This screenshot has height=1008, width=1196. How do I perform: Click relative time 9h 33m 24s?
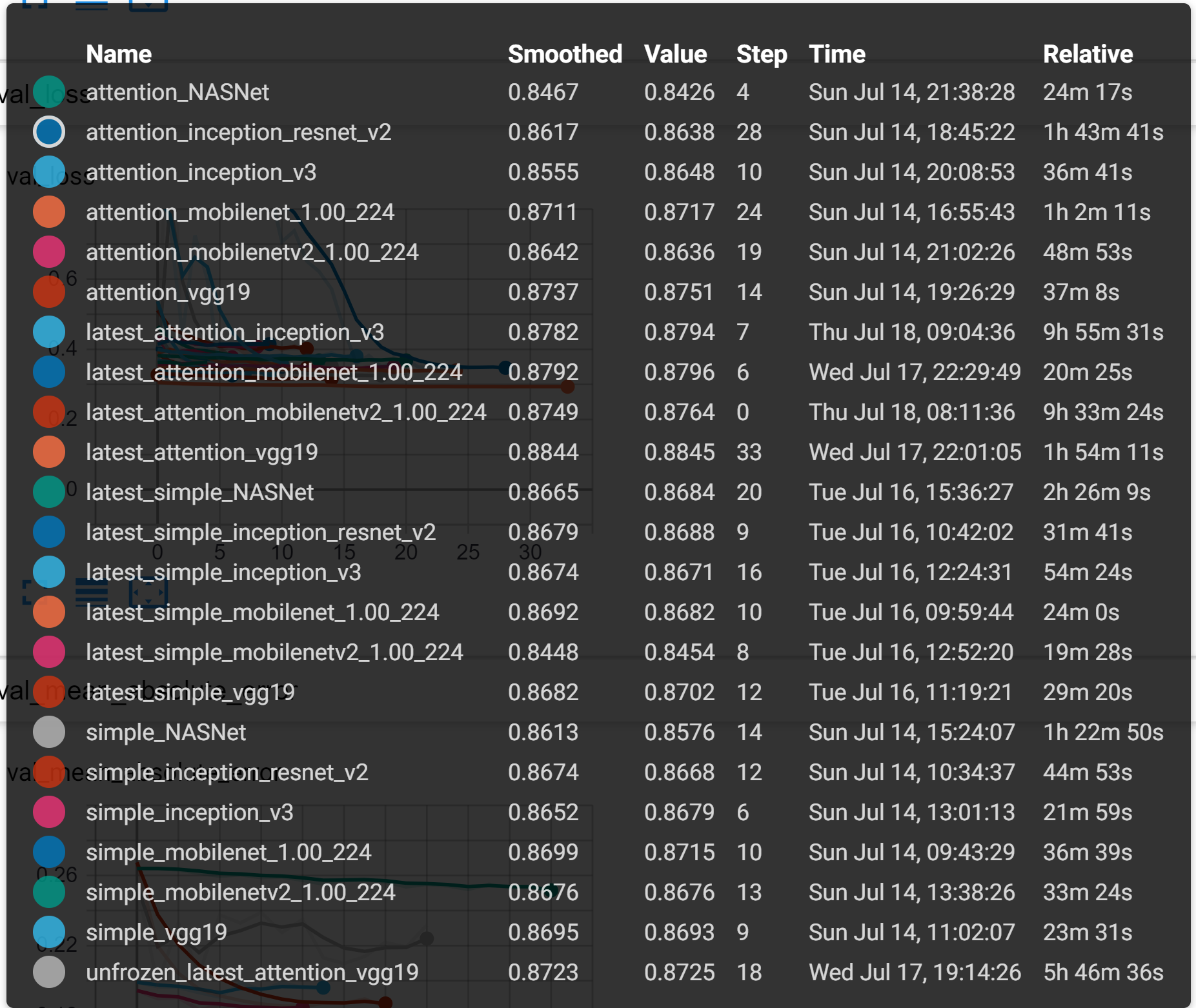(x=1103, y=412)
